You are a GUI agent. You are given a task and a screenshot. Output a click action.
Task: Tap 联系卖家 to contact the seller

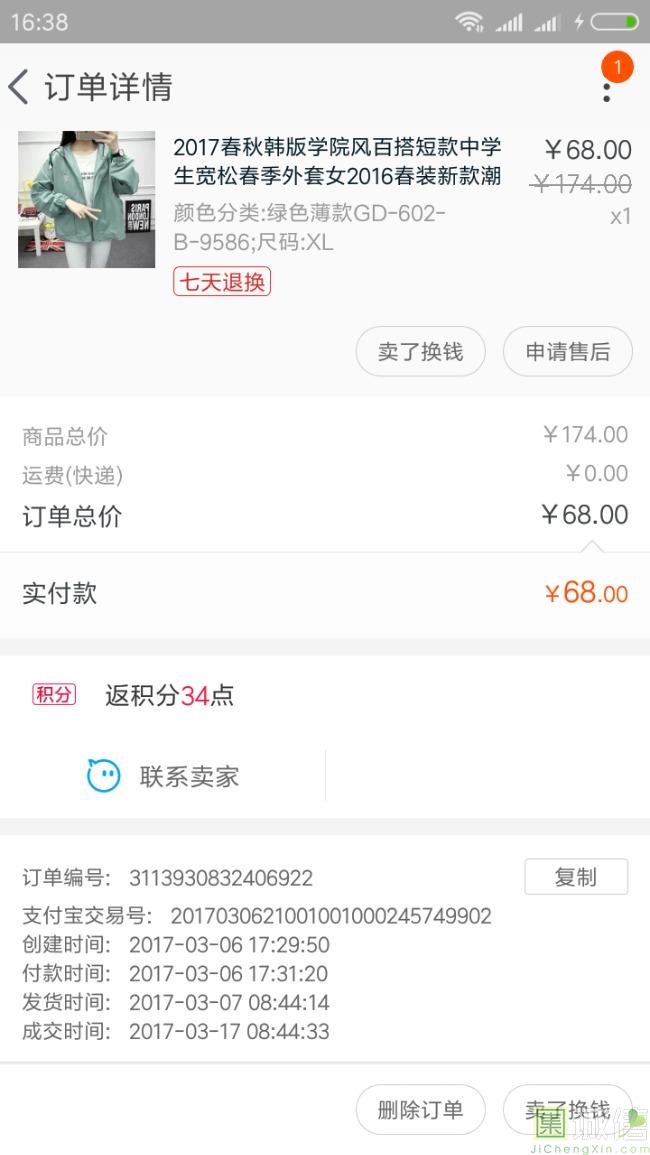click(x=189, y=777)
